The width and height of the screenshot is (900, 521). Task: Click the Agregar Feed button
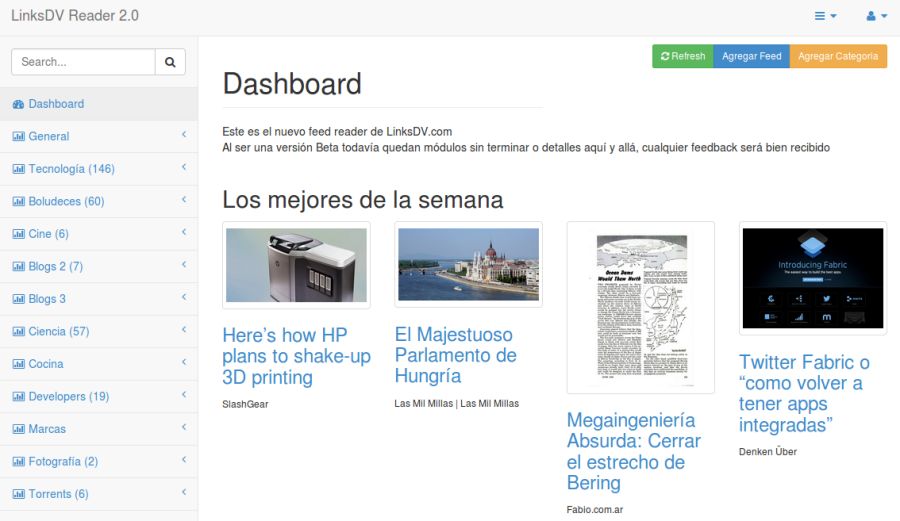point(751,56)
